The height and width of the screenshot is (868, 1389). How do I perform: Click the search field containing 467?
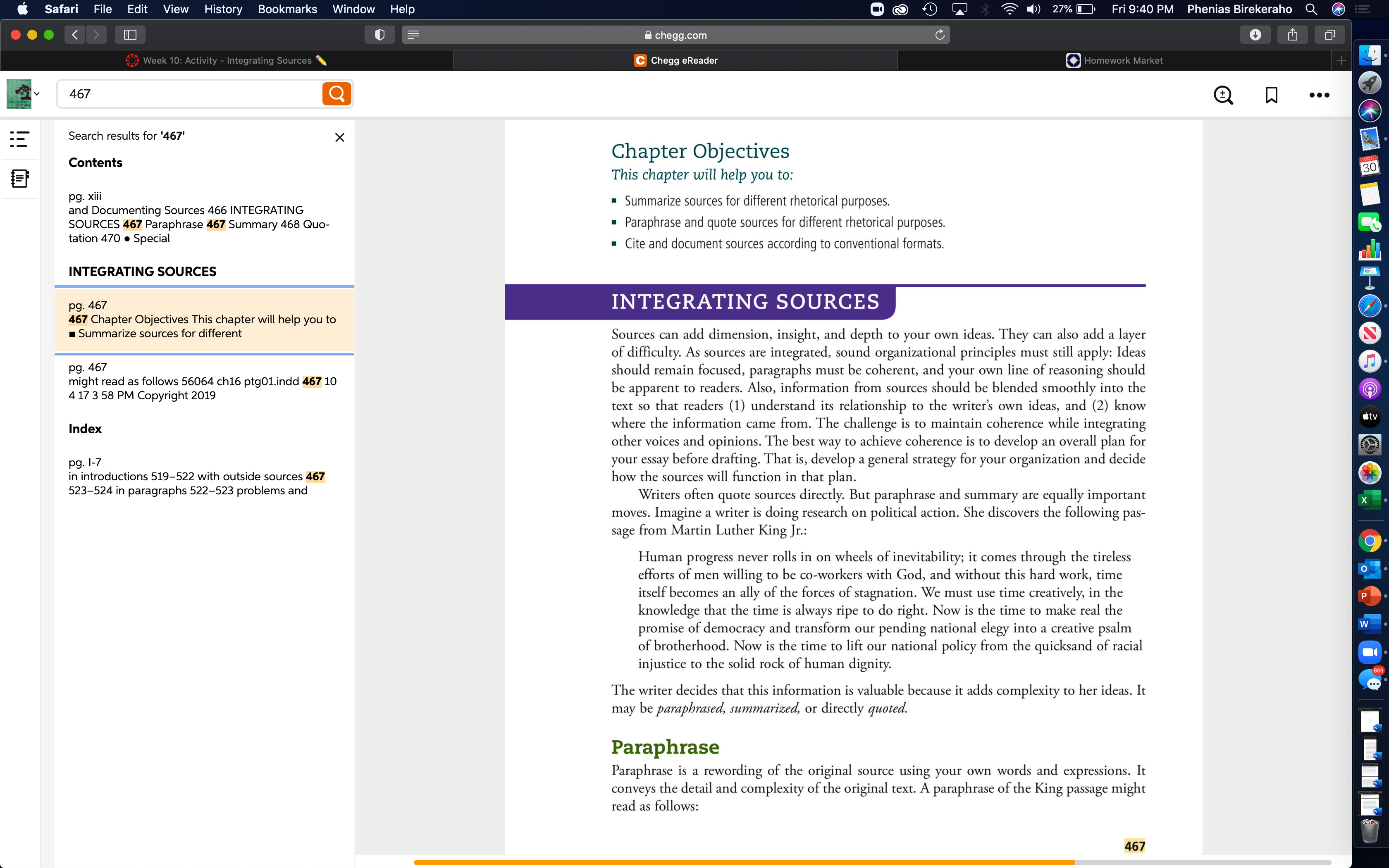(189, 93)
